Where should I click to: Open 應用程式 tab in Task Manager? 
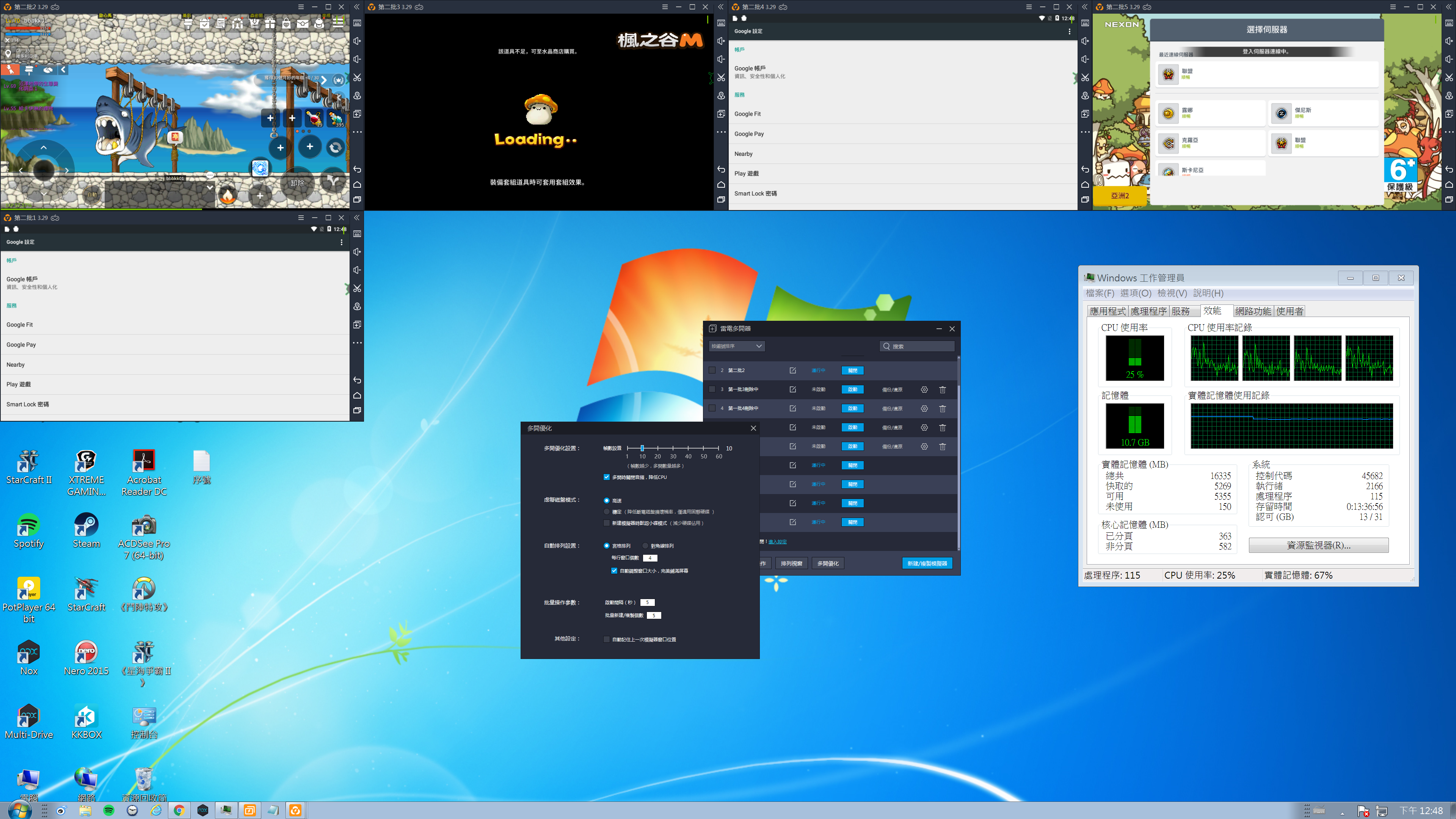pyautogui.click(x=1108, y=311)
